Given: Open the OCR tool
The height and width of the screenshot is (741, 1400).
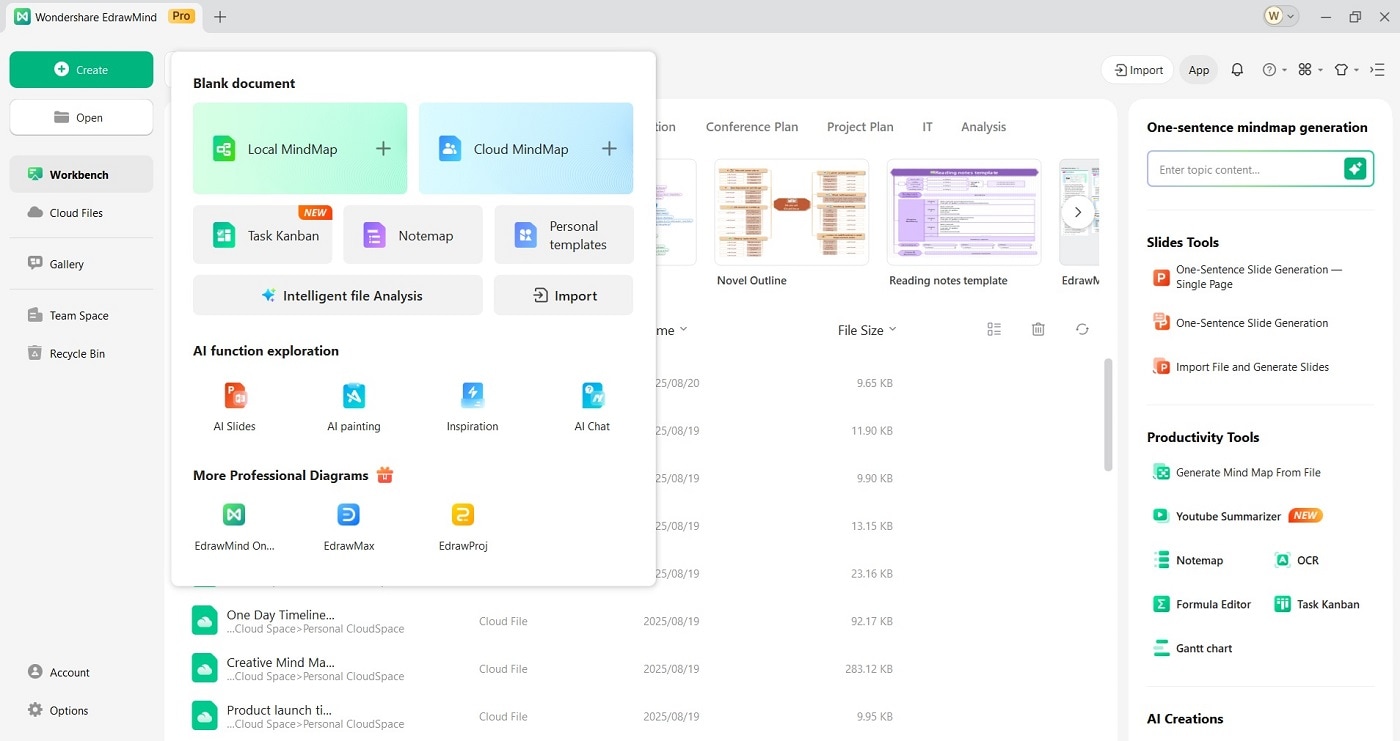Looking at the screenshot, I should [1297, 560].
